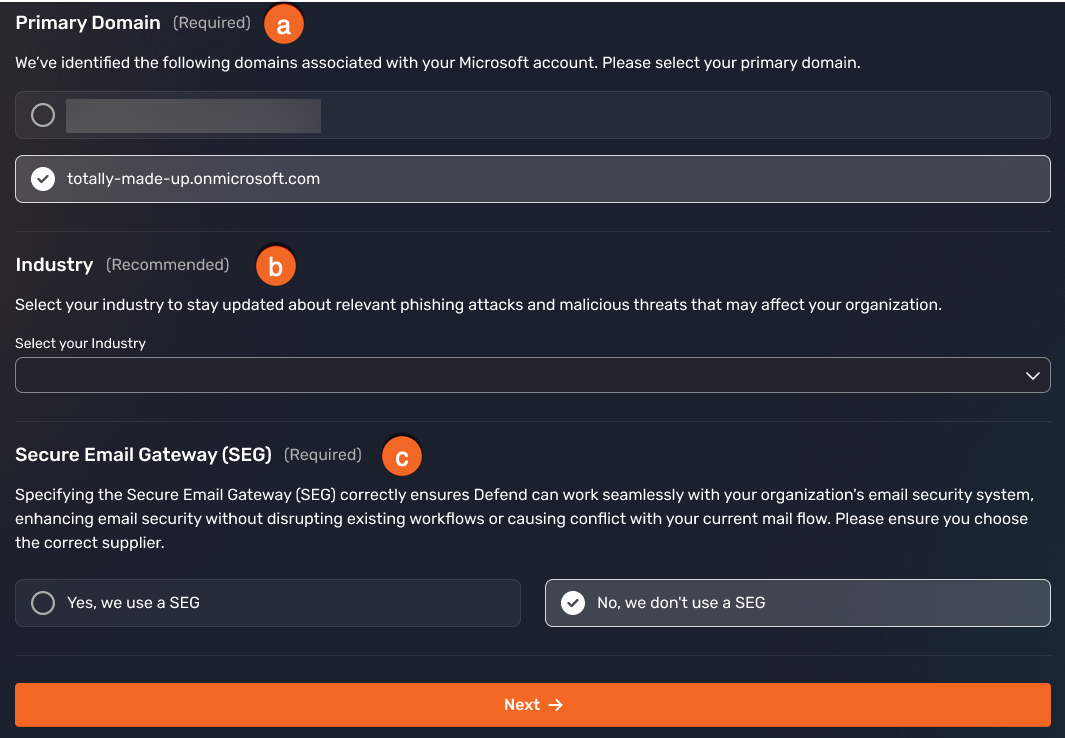Image resolution: width=1065 pixels, height=738 pixels.
Task: Click the checkmark icon on the selected domain
Action: click(x=42, y=179)
